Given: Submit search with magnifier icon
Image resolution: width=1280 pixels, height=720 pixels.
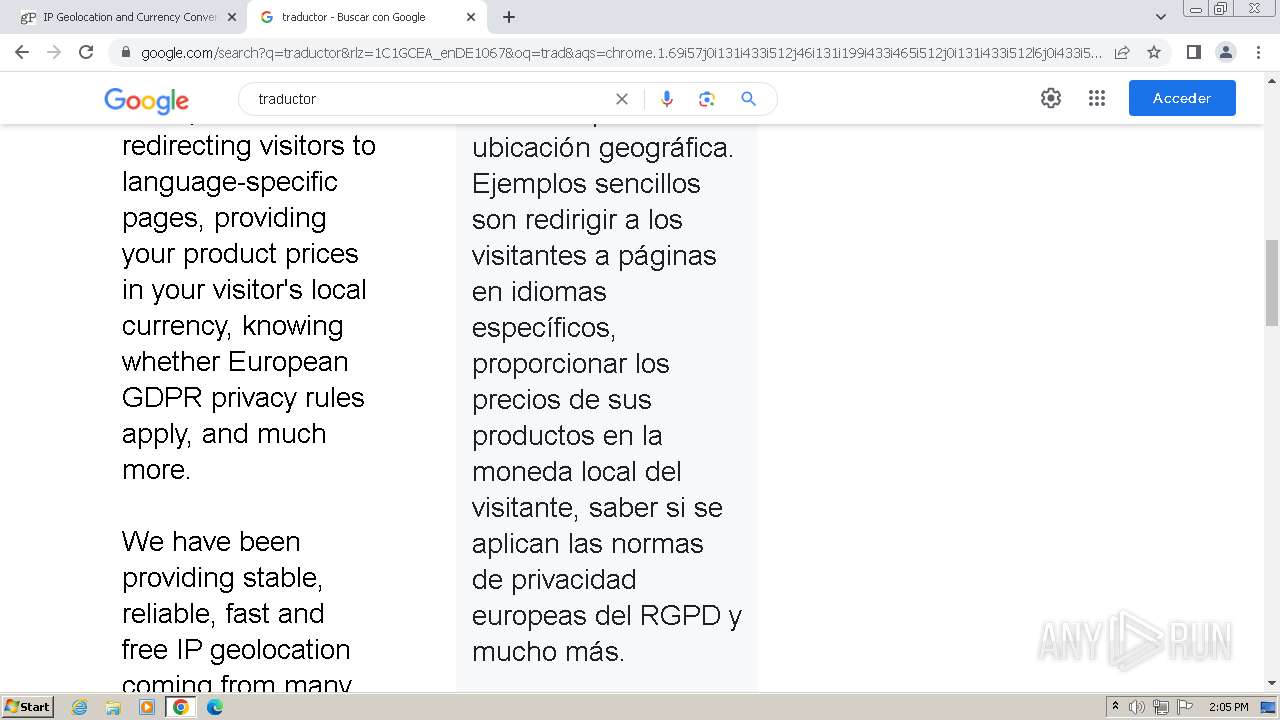Looking at the screenshot, I should click(x=748, y=99).
